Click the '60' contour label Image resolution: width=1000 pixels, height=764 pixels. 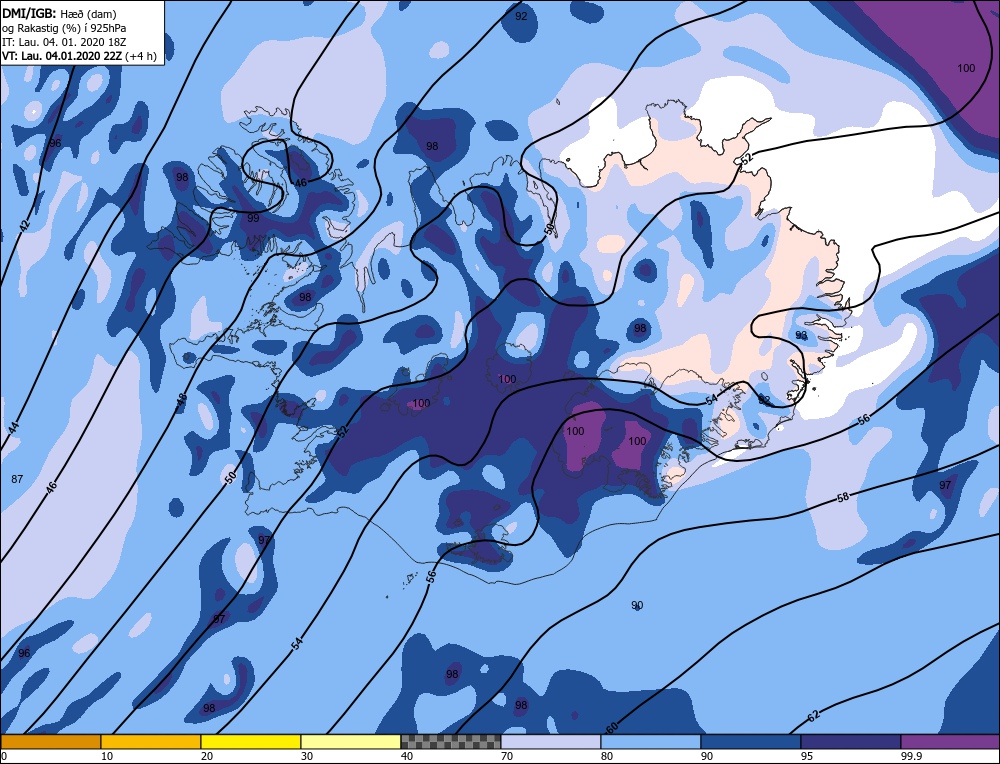point(612,728)
